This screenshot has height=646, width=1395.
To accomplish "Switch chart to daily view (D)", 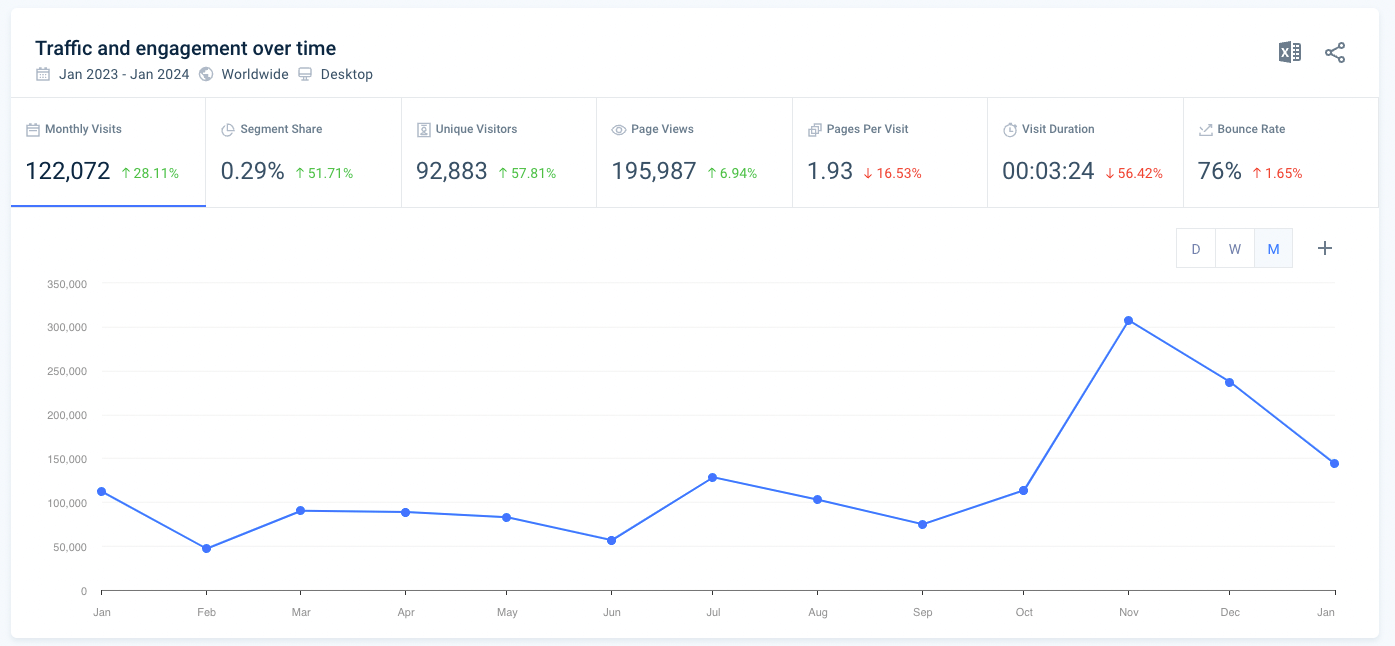I will pyautogui.click(x=1196, y=249).
